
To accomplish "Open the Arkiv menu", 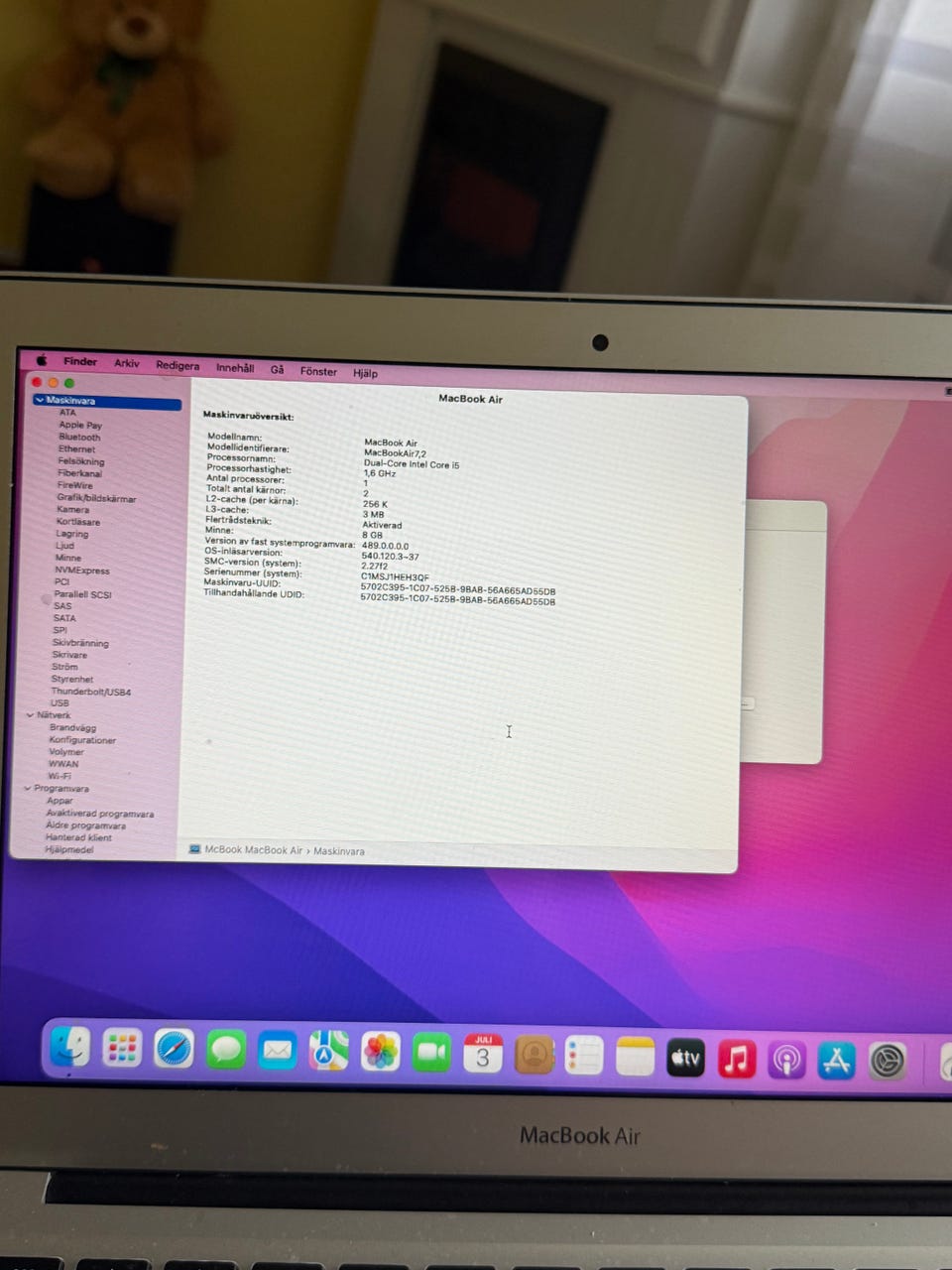I will point(126,363).
